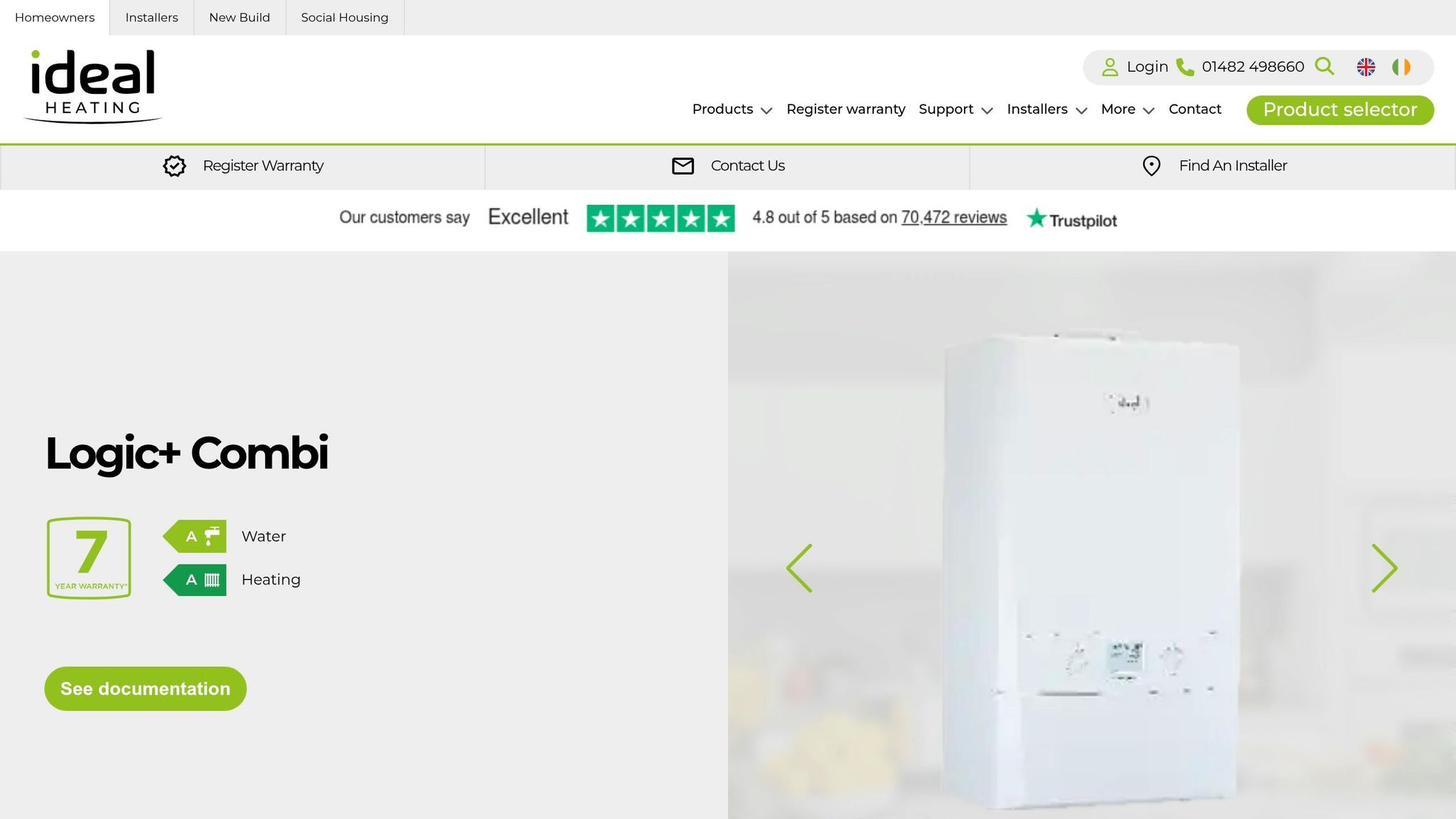Show the previous carousel slide arrow
This screenshot has height=819, width=1456.
(x=799, y=568)
